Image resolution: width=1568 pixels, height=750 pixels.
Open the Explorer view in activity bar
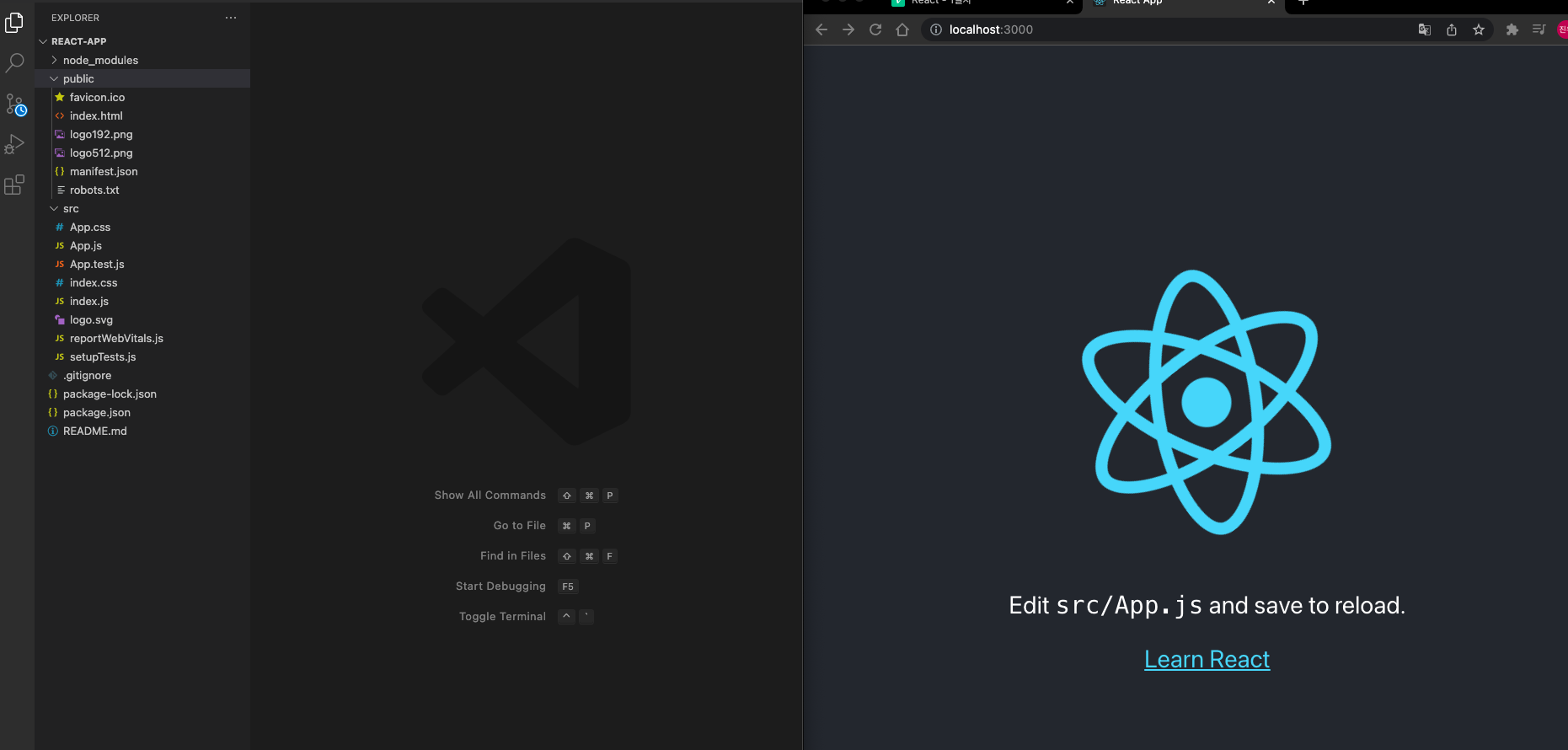14,23
